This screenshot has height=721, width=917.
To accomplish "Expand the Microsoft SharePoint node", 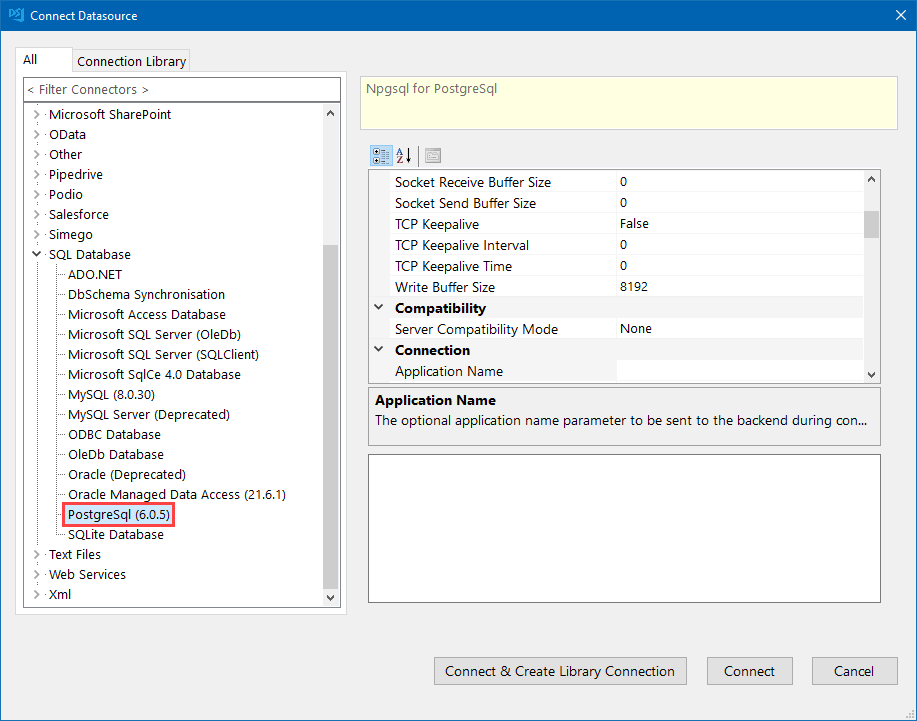I will point(37,115).
